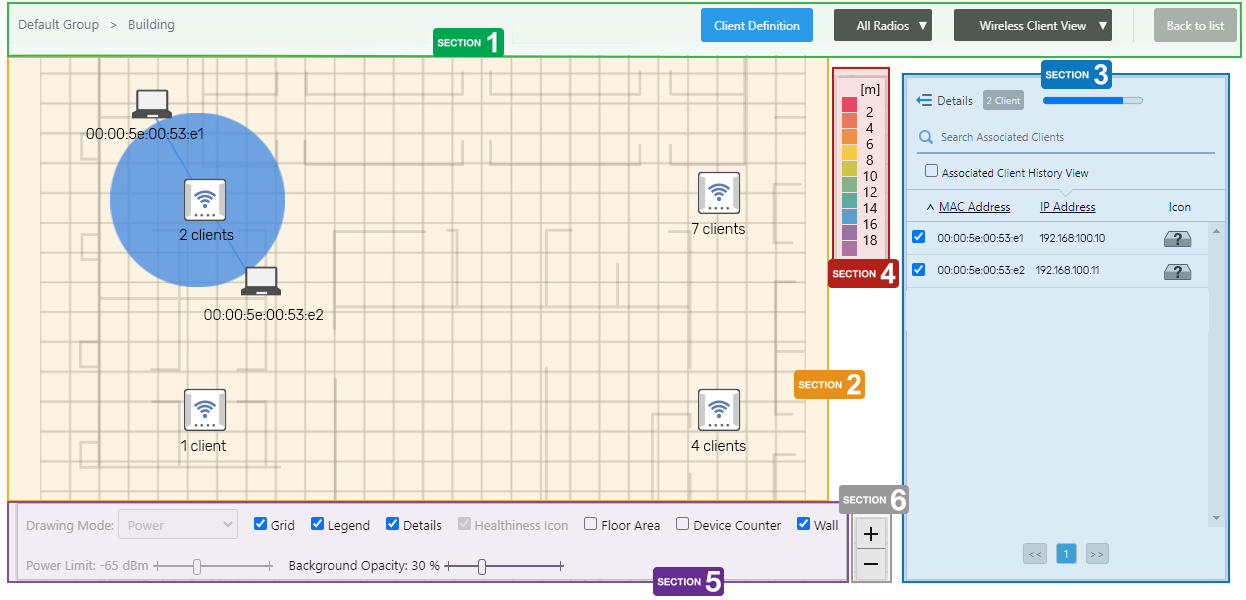Click the Client Definition button
This screenshot has width=1246, height=600.
point(756,26)
